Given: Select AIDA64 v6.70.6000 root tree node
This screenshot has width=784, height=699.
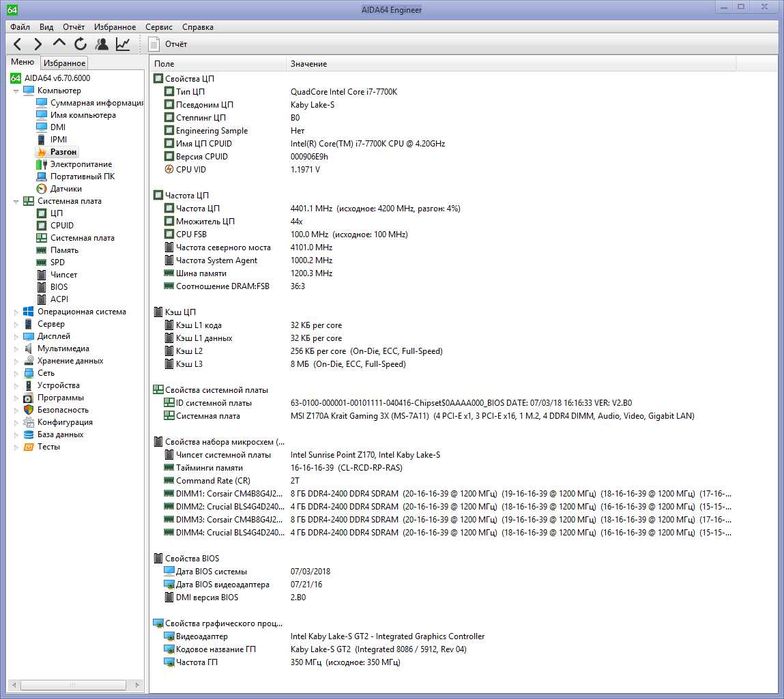Looking at the screenshot, I should (50, 78).
